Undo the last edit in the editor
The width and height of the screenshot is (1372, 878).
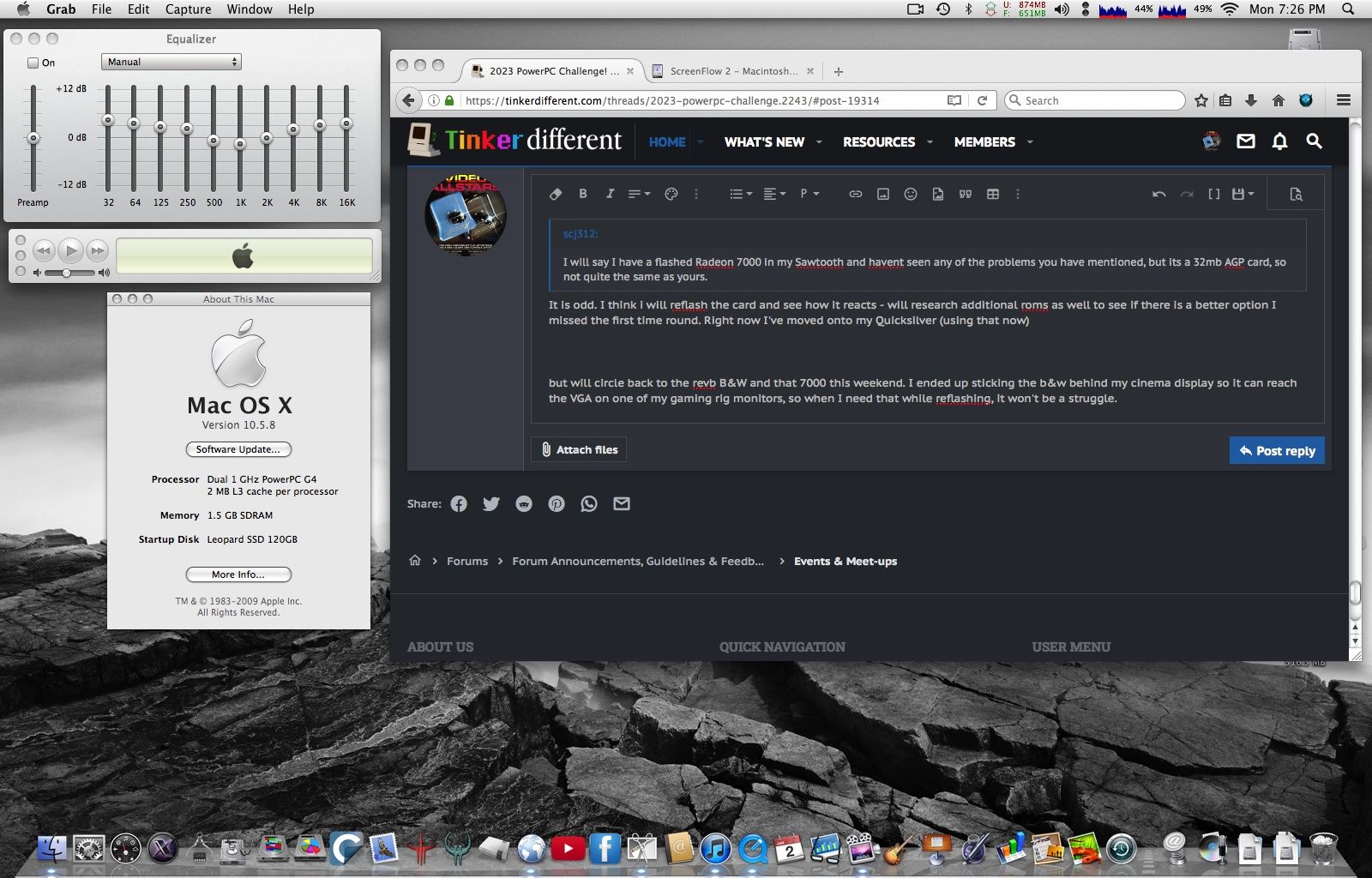coord(1159,194)
